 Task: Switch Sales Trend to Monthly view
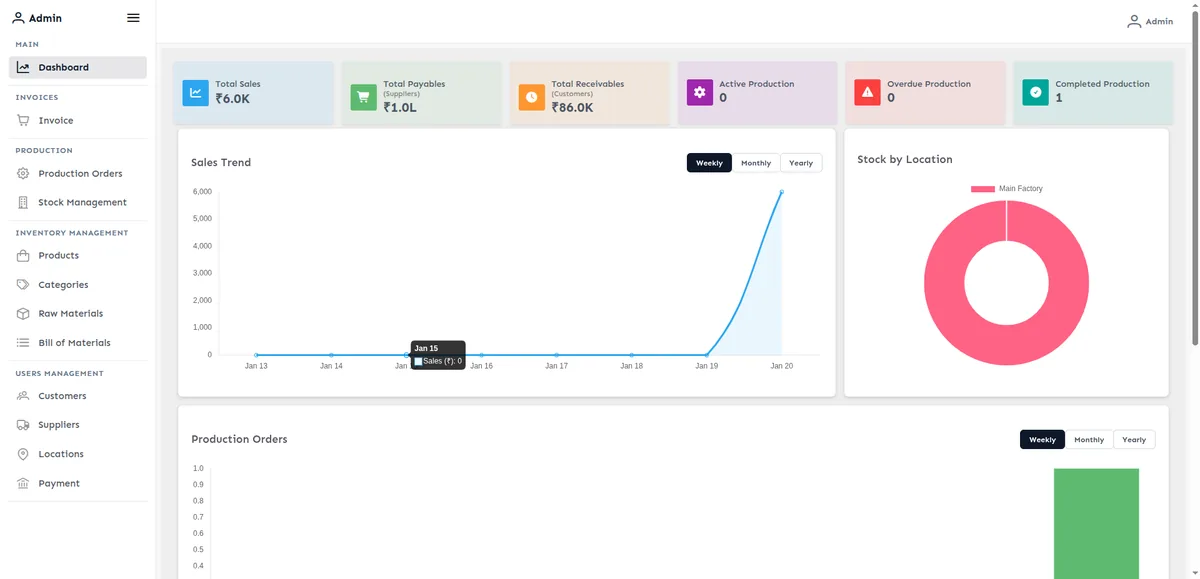coord(756,163)
